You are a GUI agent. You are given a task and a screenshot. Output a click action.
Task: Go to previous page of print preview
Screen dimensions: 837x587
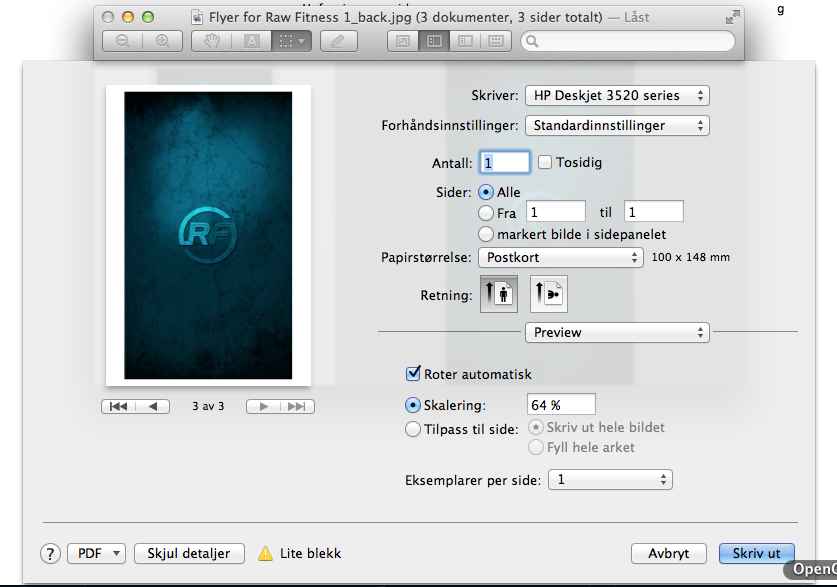click(153, 407)
